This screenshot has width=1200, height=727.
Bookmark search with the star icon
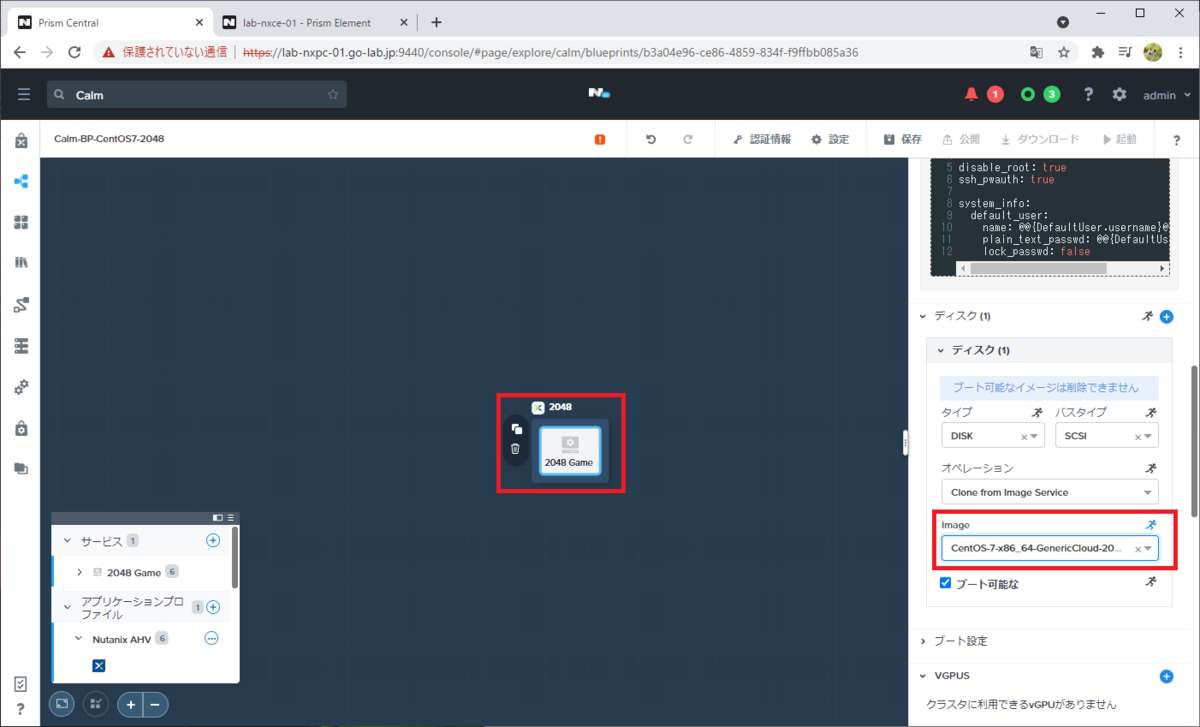point(333,95)
